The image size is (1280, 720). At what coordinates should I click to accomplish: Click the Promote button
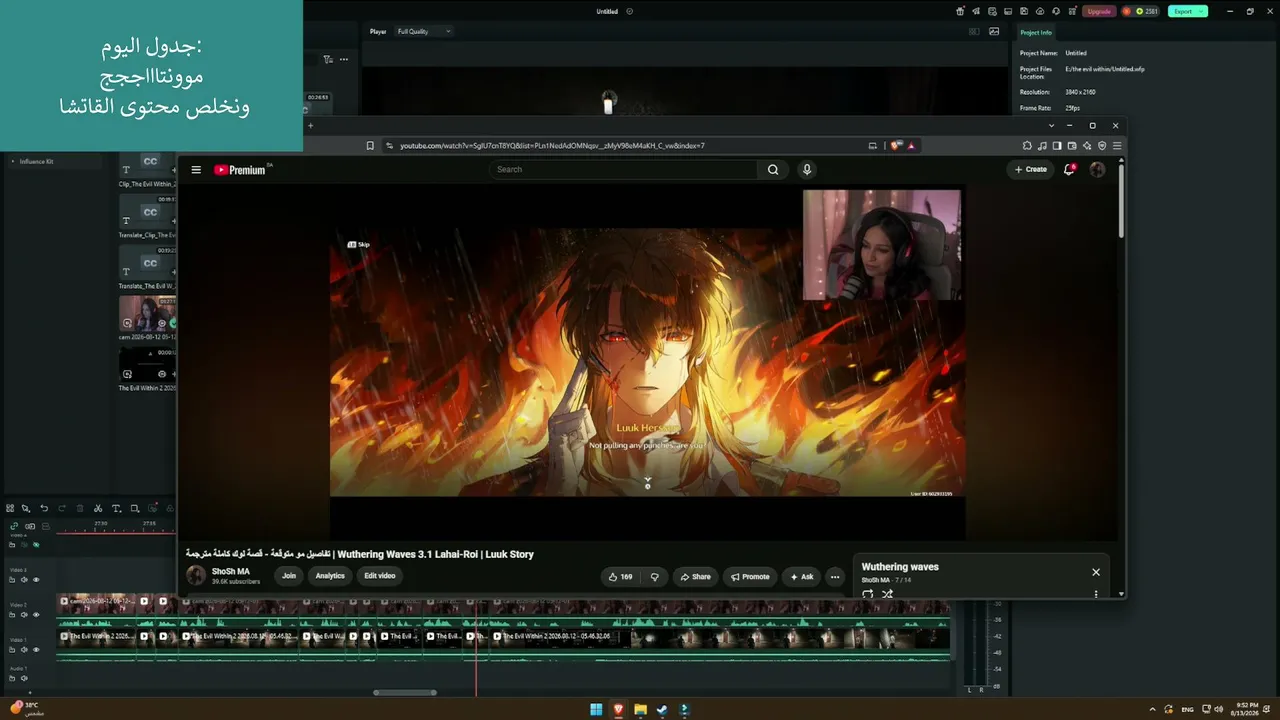[x=750, y=577]
